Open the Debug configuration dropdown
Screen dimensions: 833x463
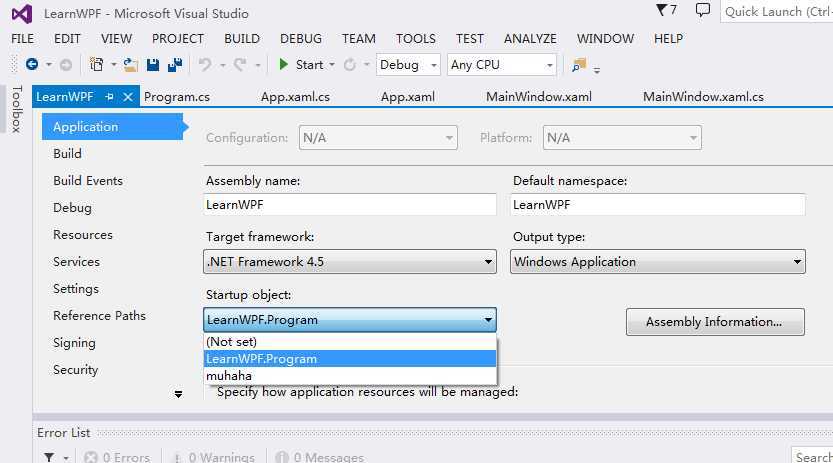coord(408,64)
